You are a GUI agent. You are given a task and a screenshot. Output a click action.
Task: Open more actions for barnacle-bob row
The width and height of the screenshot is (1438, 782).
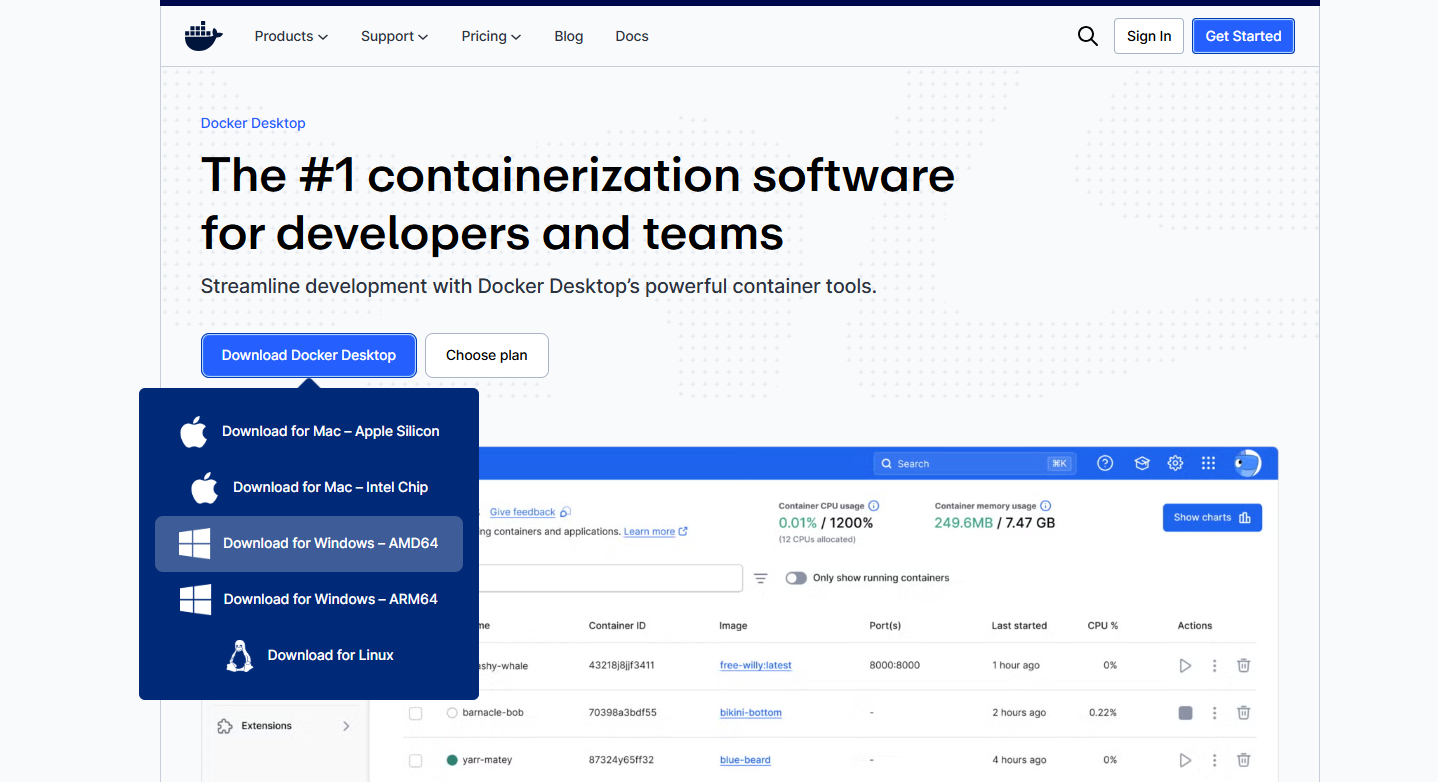point(1215,713)
